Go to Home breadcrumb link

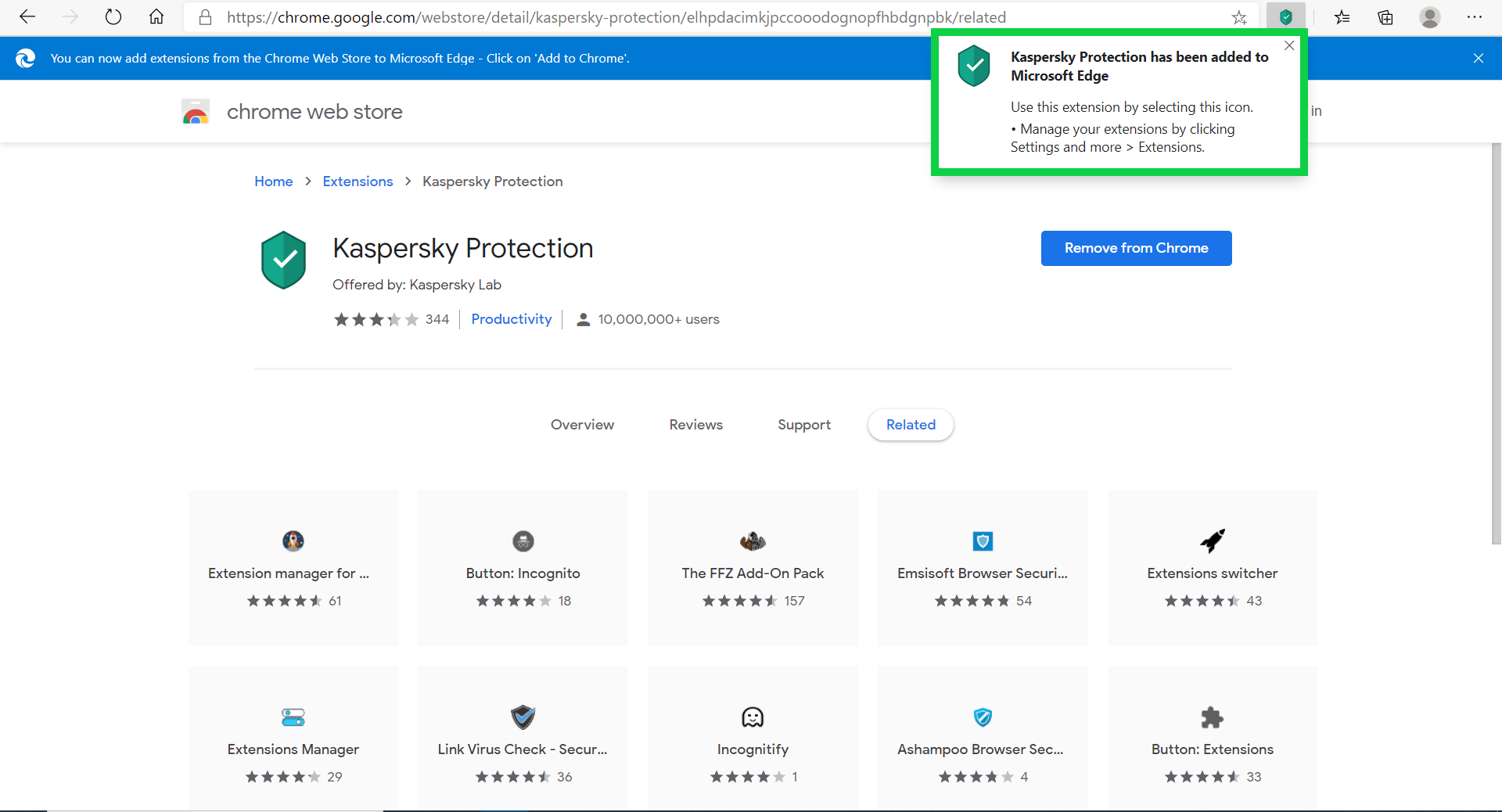pos(274,181)
